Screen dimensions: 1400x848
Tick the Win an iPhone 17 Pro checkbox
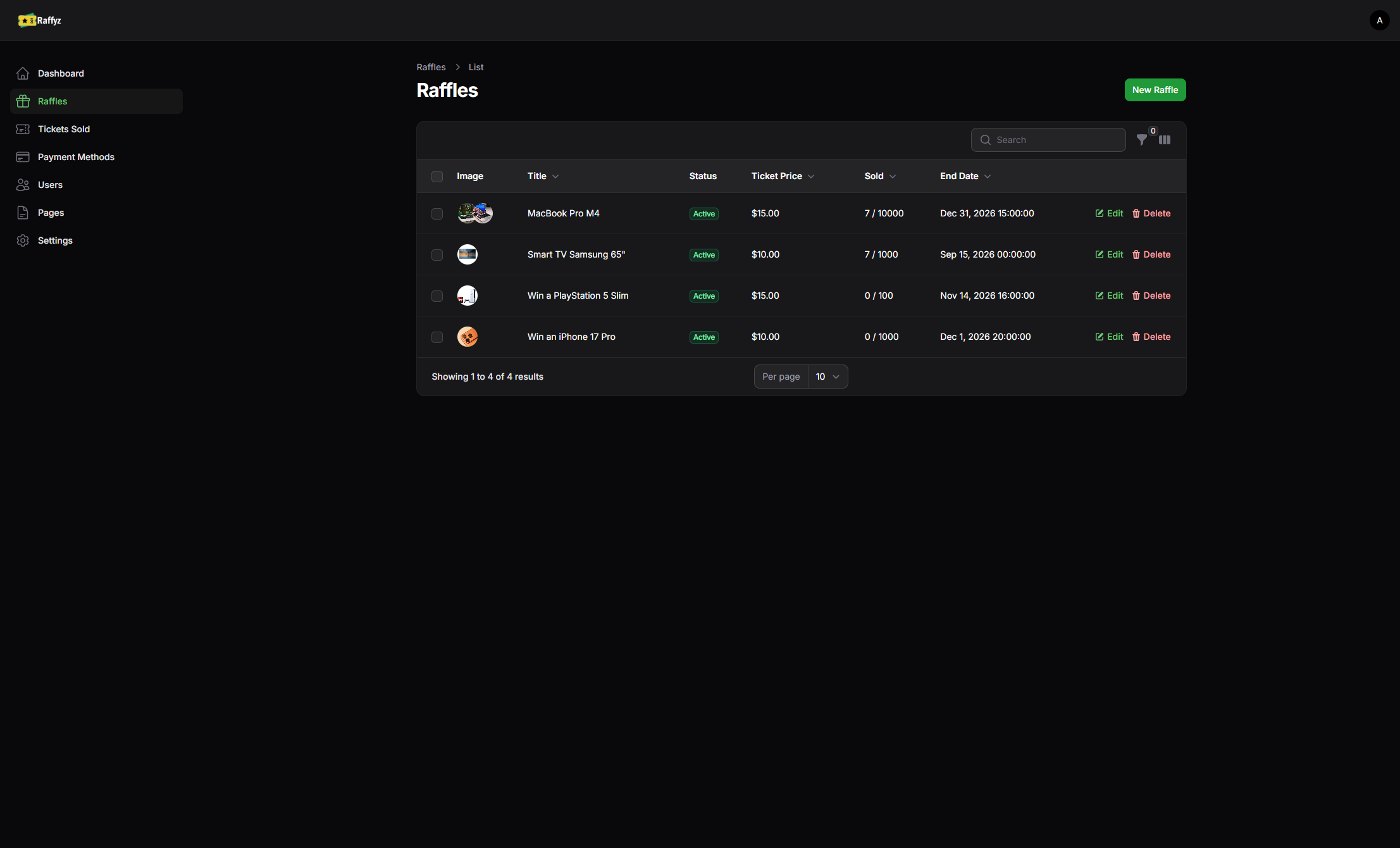[x=437, y=337]
